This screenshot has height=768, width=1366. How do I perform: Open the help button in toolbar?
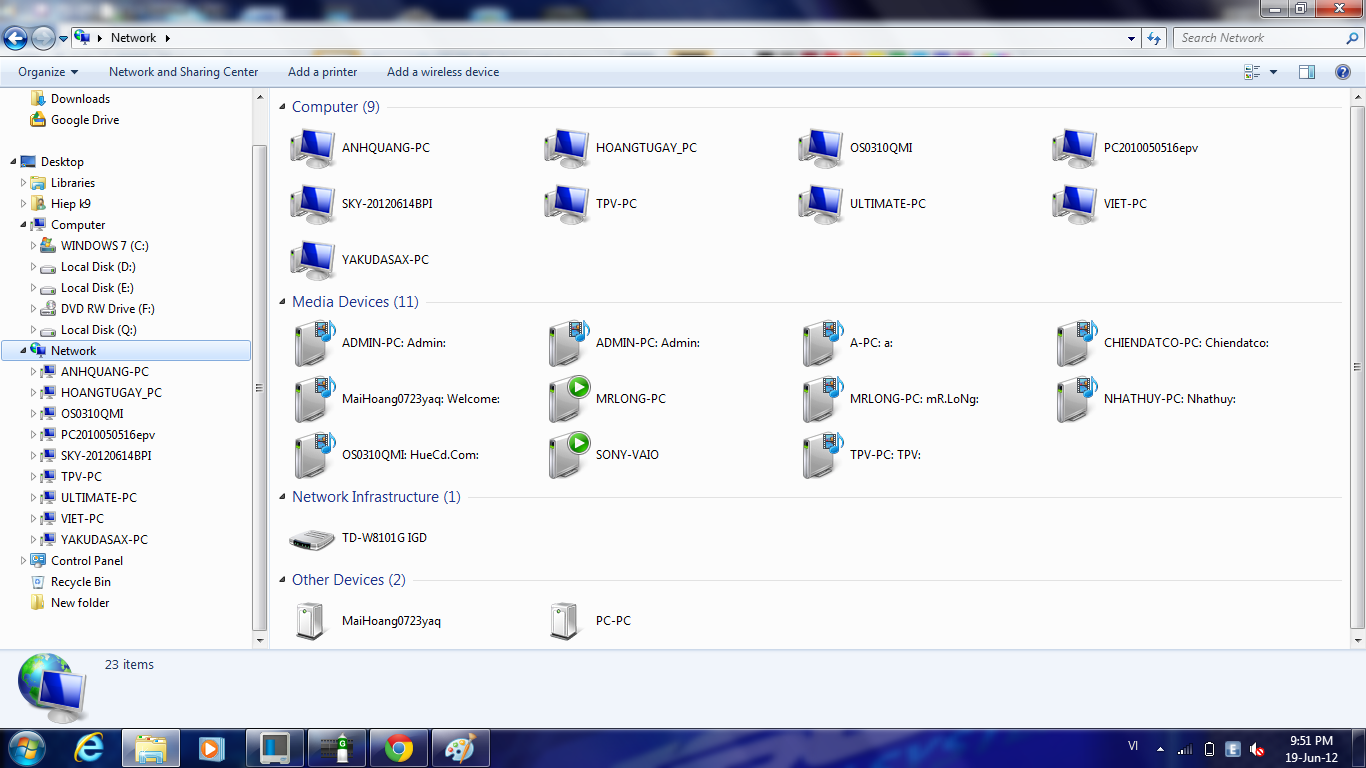pyautogui.click(x=1343, y=72)
